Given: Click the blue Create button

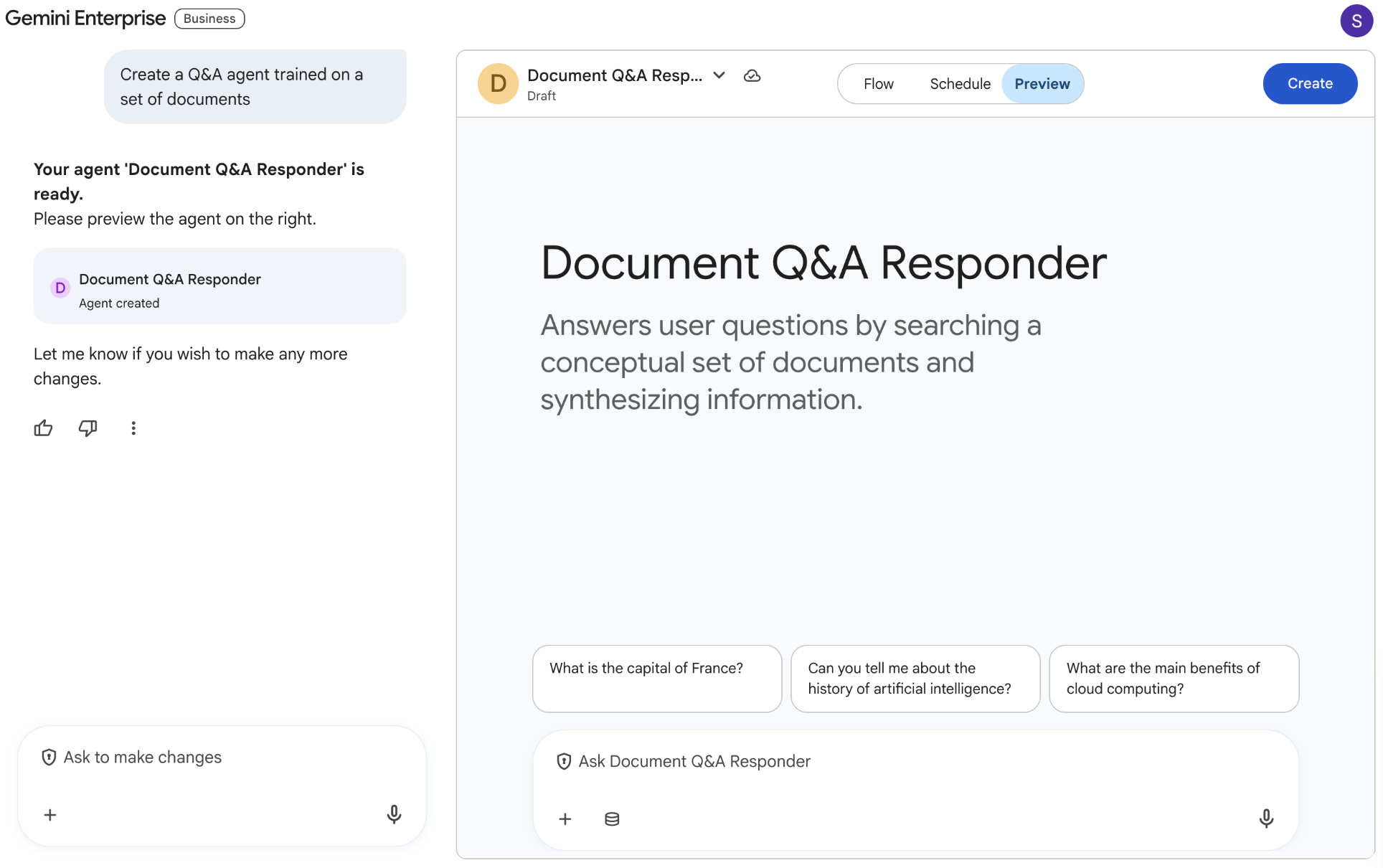Looking at the screenshot, I should 1310,83.
